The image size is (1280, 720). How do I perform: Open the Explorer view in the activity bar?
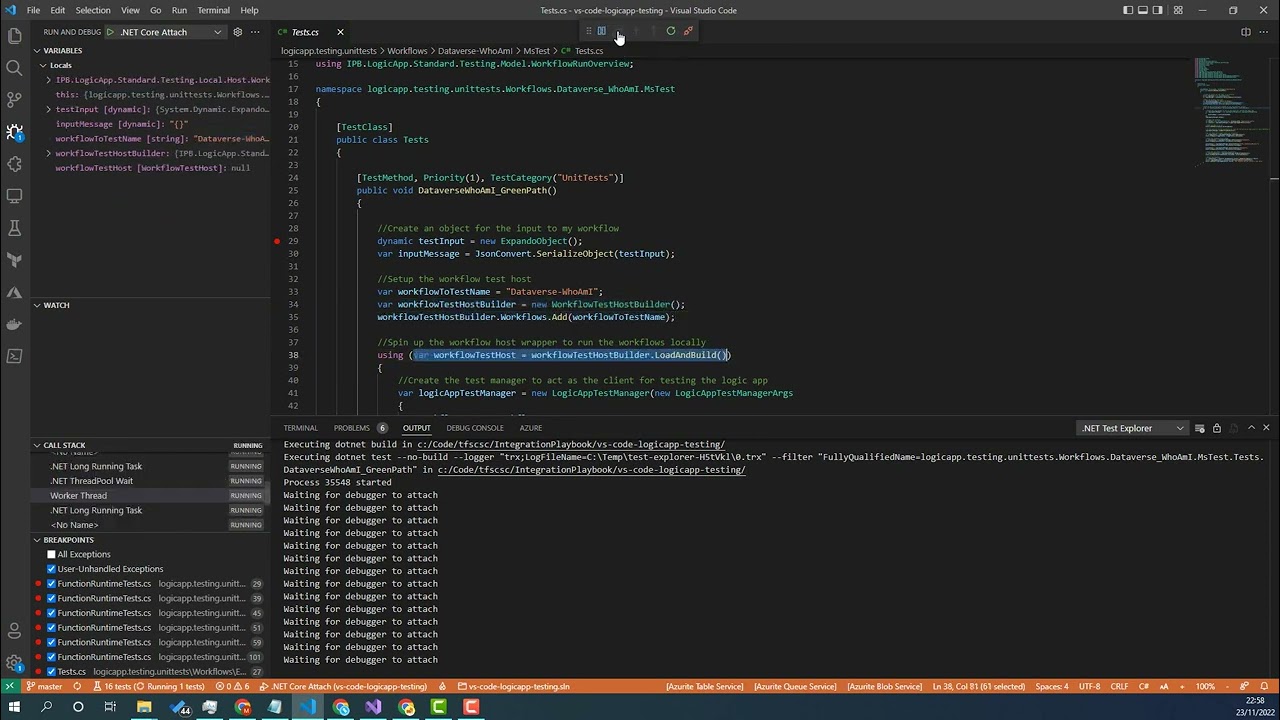14,36
